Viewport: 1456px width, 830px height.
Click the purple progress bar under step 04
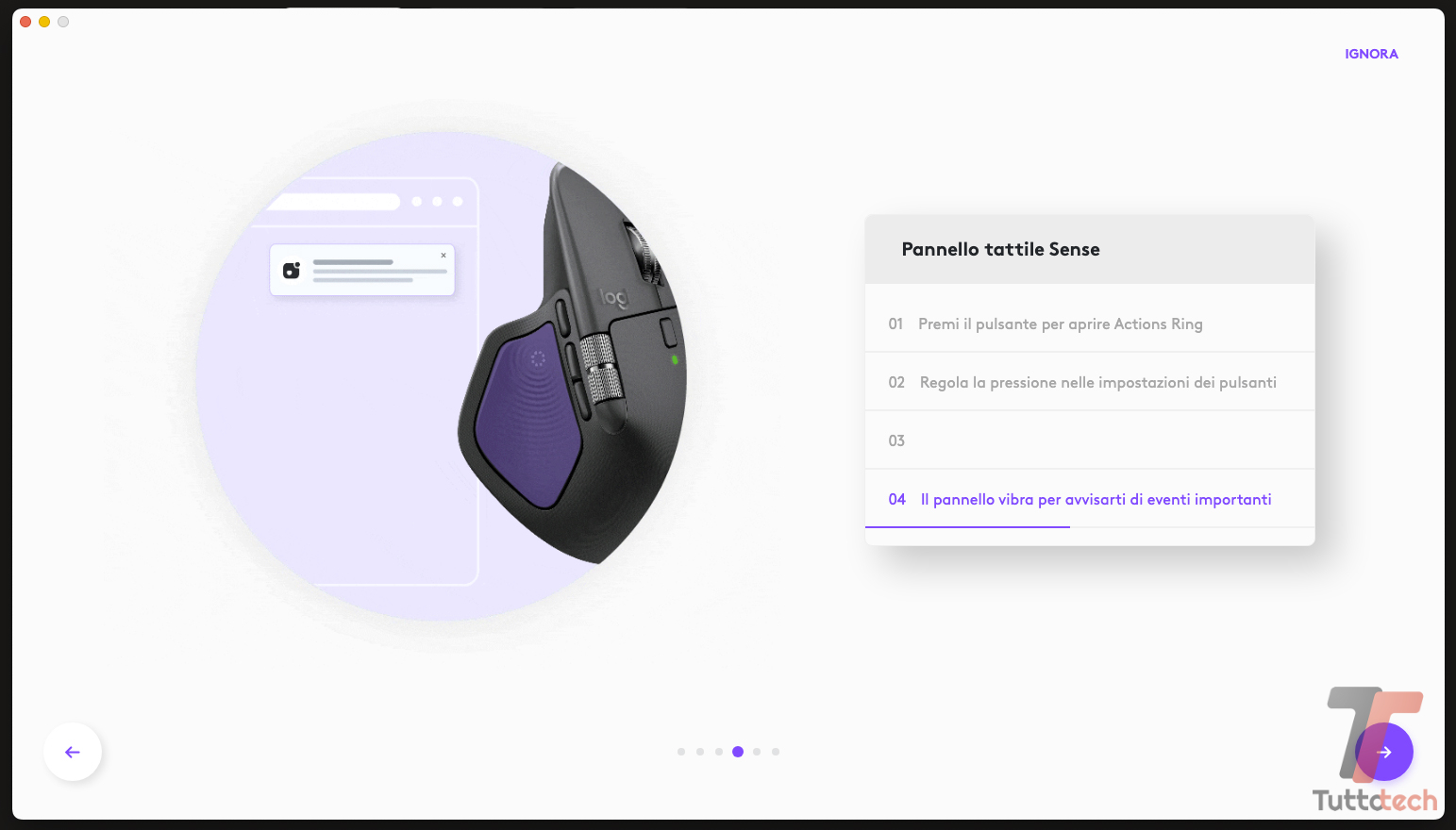click(x=967, y=526)
